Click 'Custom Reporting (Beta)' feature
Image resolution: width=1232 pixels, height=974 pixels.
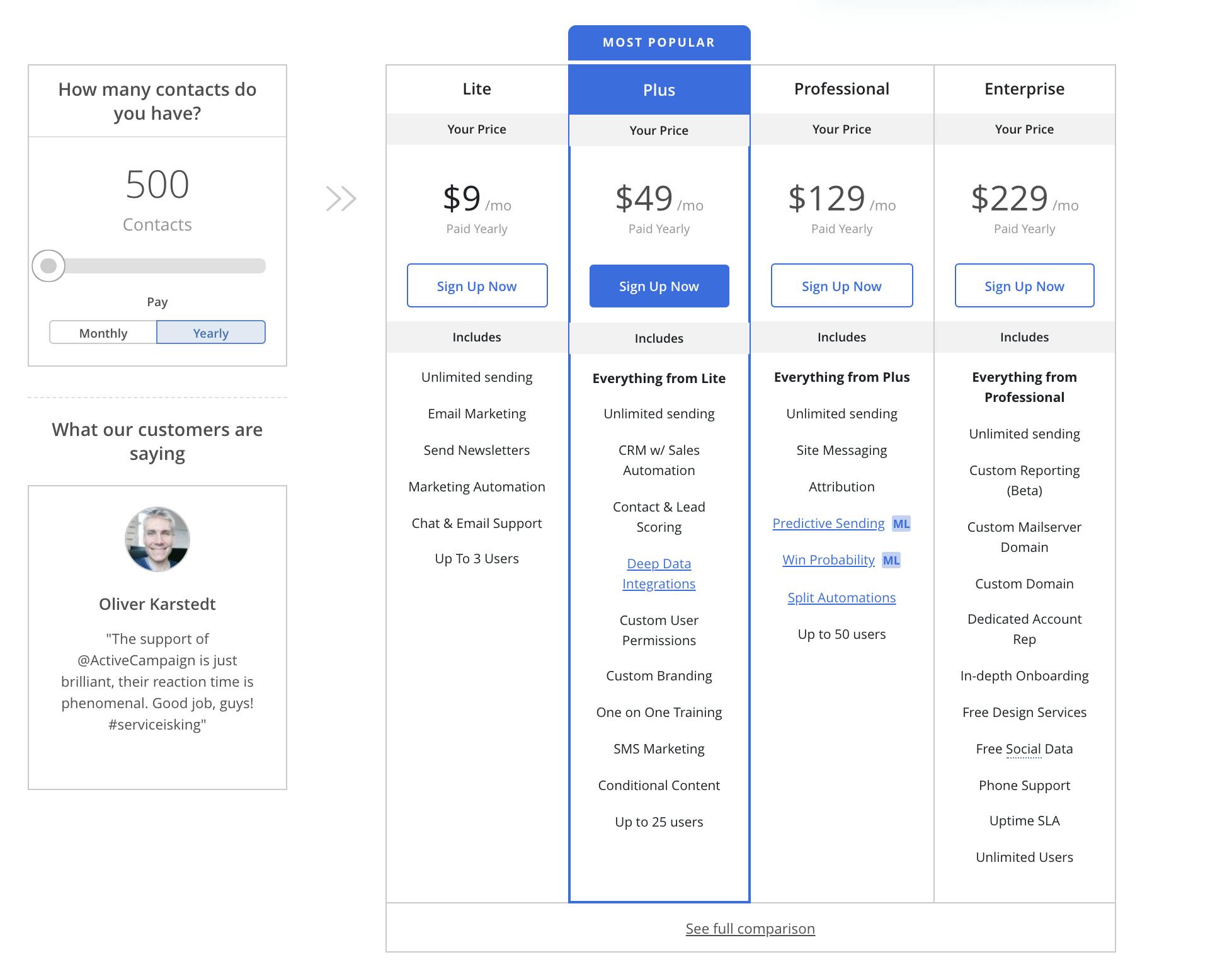click(1024, 481)
